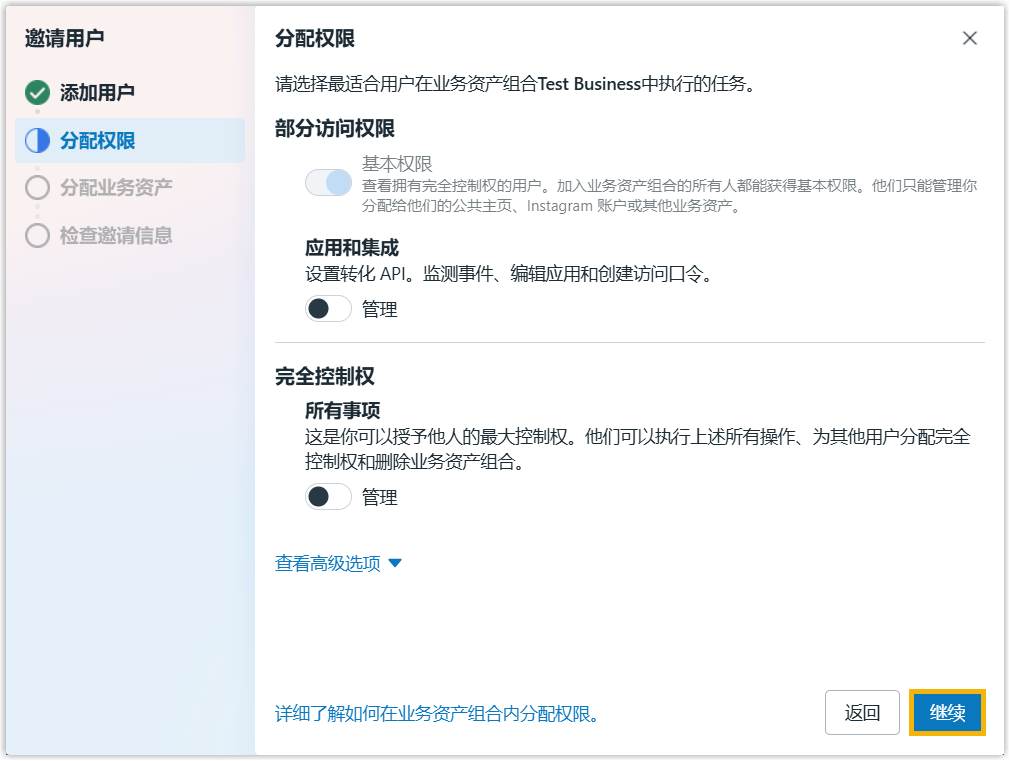Viewport: 1010px width, 761px height.
Task: Click the green checkmark icon beside 添加用户
Action: [x=37, y=93]
